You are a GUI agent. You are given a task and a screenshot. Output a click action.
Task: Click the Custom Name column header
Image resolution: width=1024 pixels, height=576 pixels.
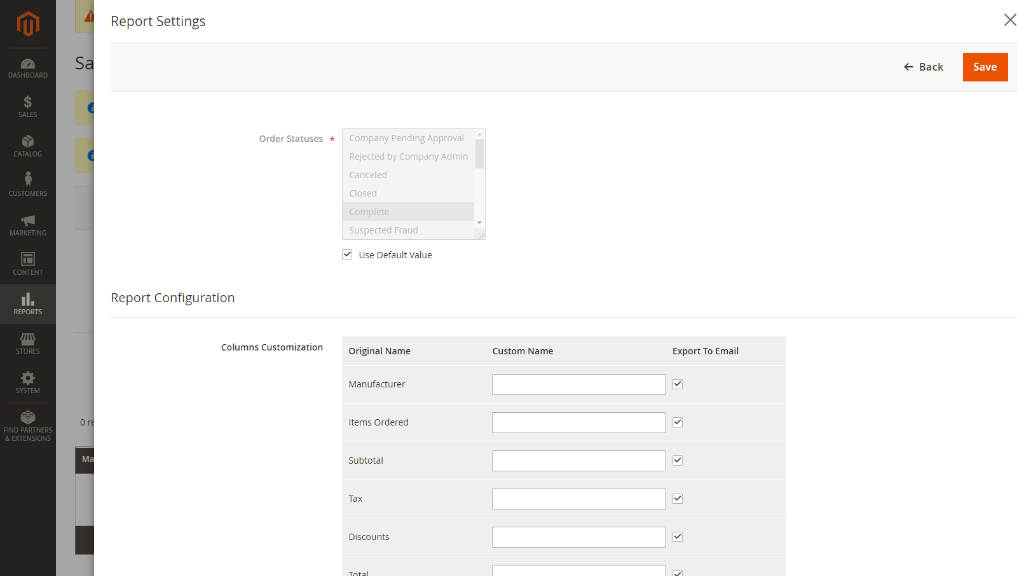coord(522,351)
